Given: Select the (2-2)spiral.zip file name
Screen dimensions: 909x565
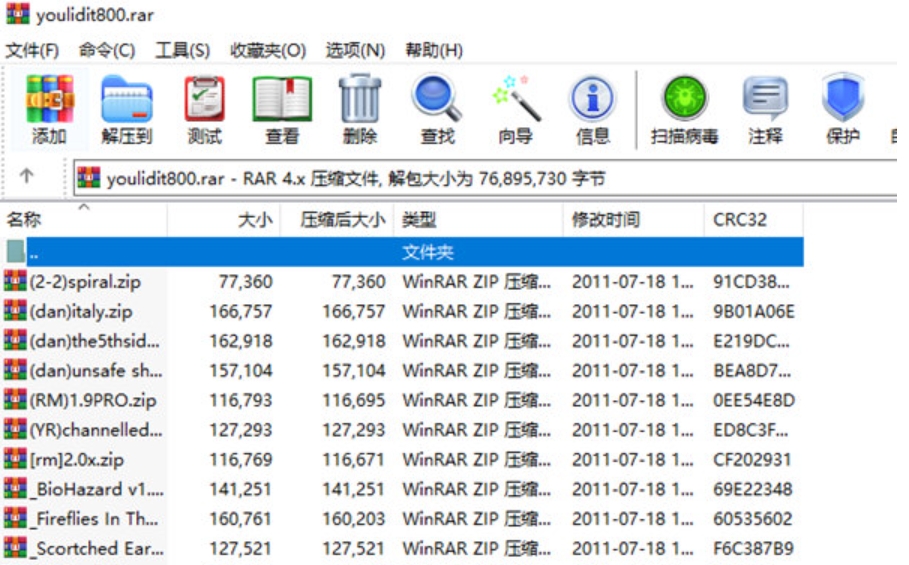Looking at the screenshot, I should pos(85,282).
